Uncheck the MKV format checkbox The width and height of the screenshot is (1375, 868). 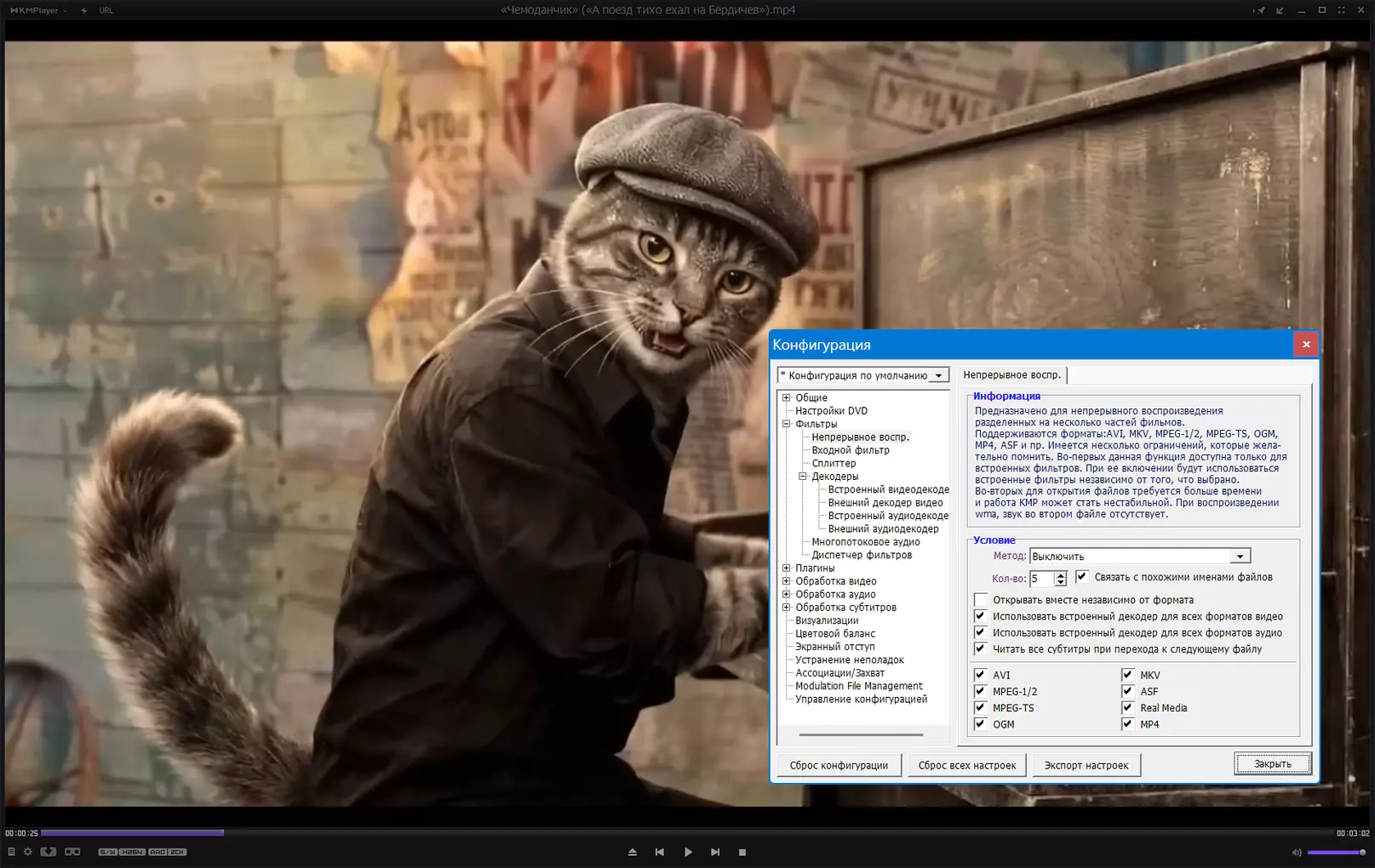point(1128,675)
